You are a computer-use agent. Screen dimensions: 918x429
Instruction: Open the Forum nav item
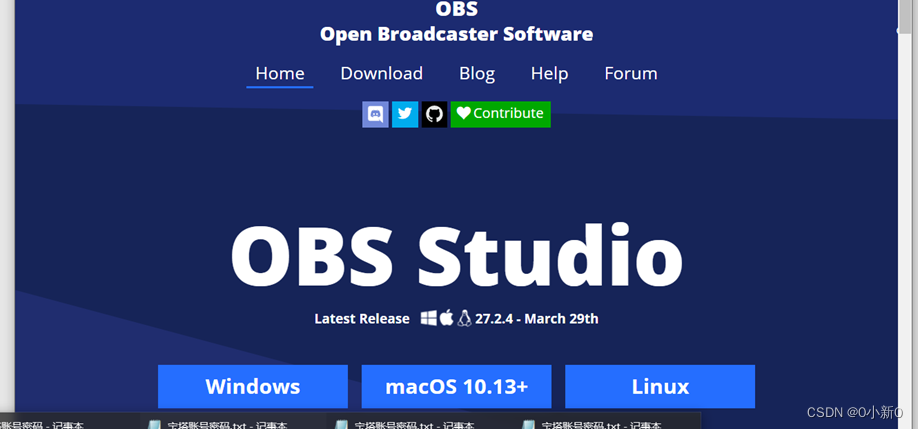click(x=631, y=74)
